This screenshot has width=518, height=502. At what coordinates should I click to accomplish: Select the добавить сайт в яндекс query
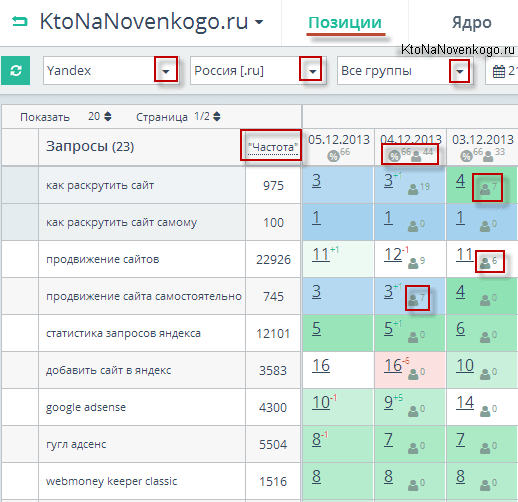[x=108, y=370]
